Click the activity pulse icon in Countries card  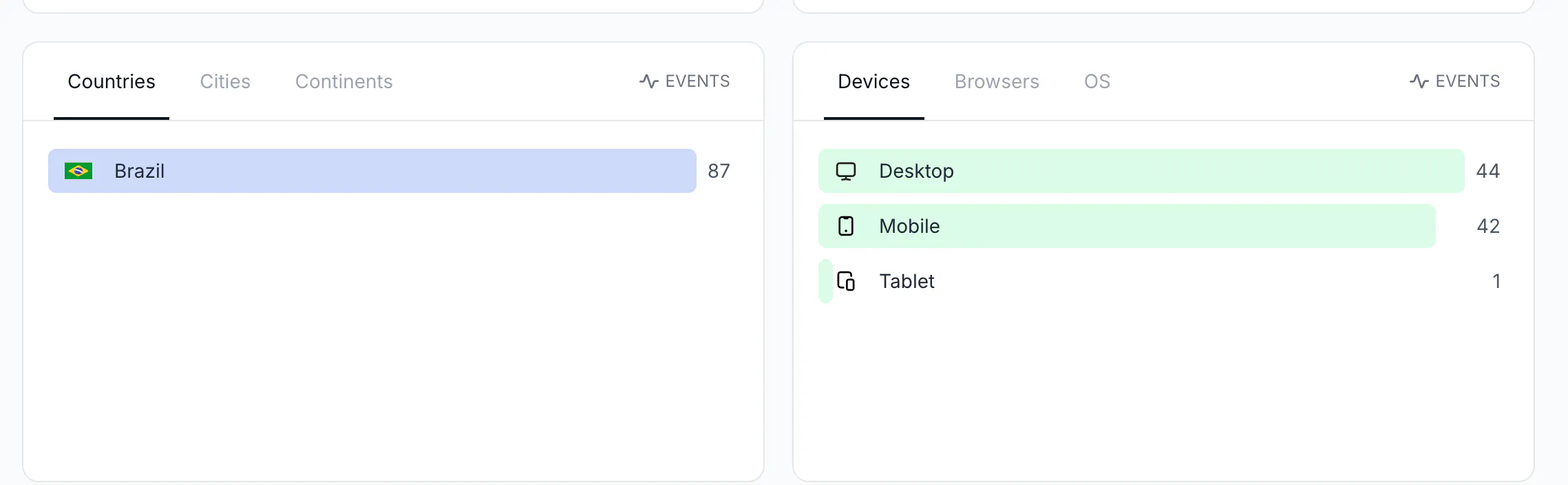click(x=648, y=81)
